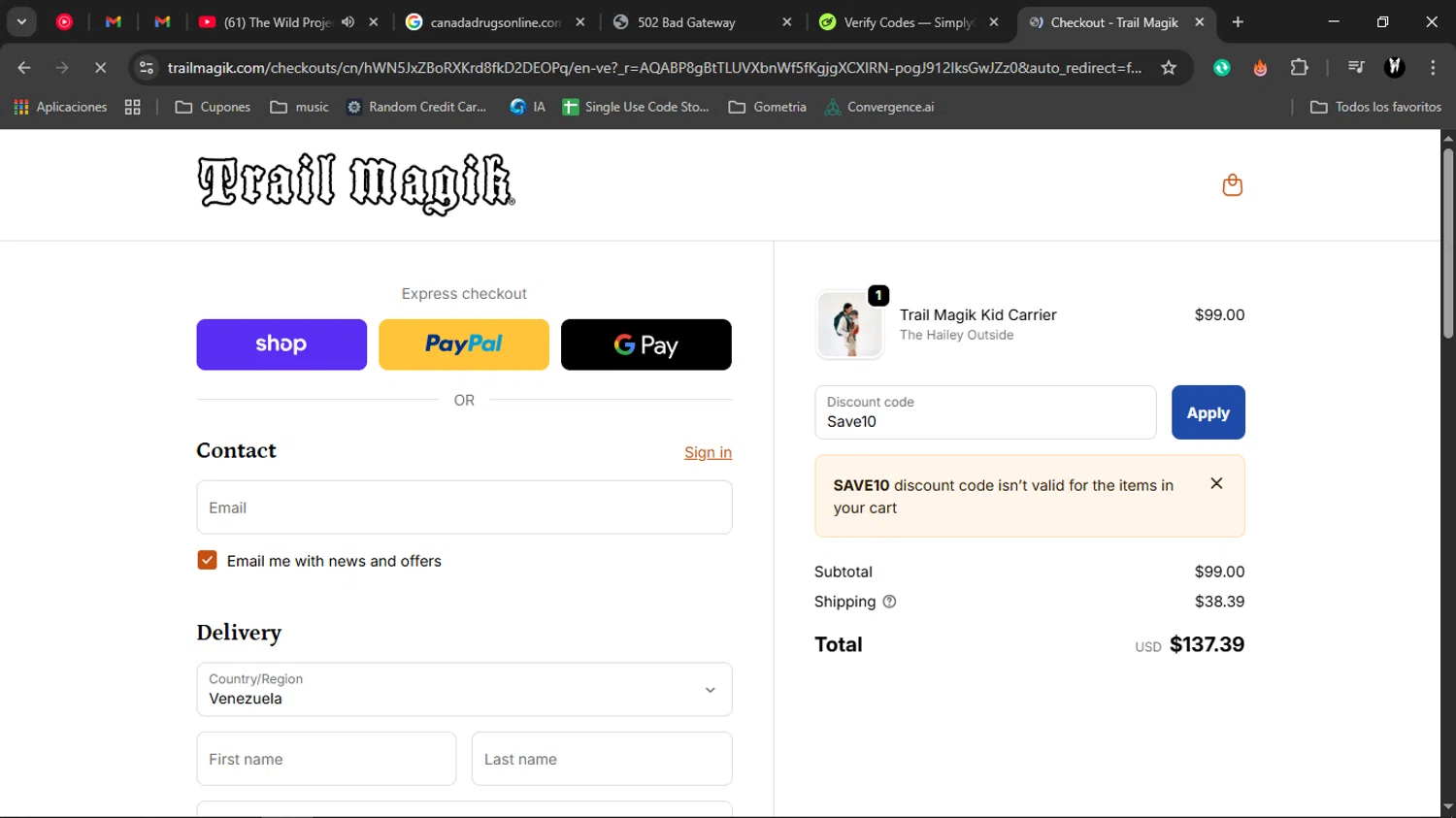Open the first pinned red tab
The width and height of the screenshot is (1456, 818).
[x=64, y=21]
